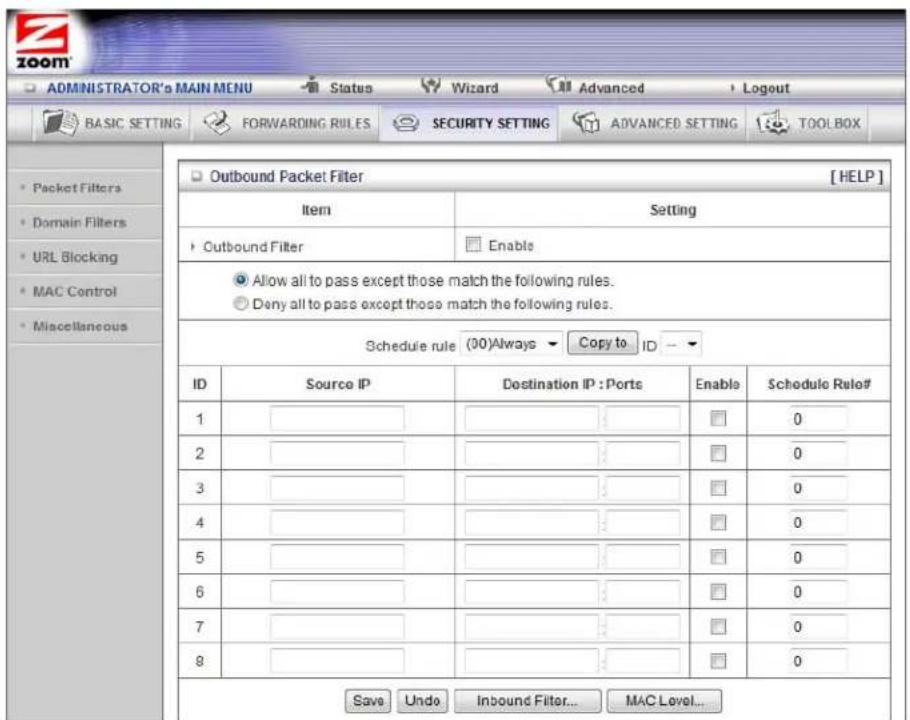The width and height of the screenshot is (910, 720).
Task: Click Schedule Rule# field for rule 4
Action: (x=817, y=523)
